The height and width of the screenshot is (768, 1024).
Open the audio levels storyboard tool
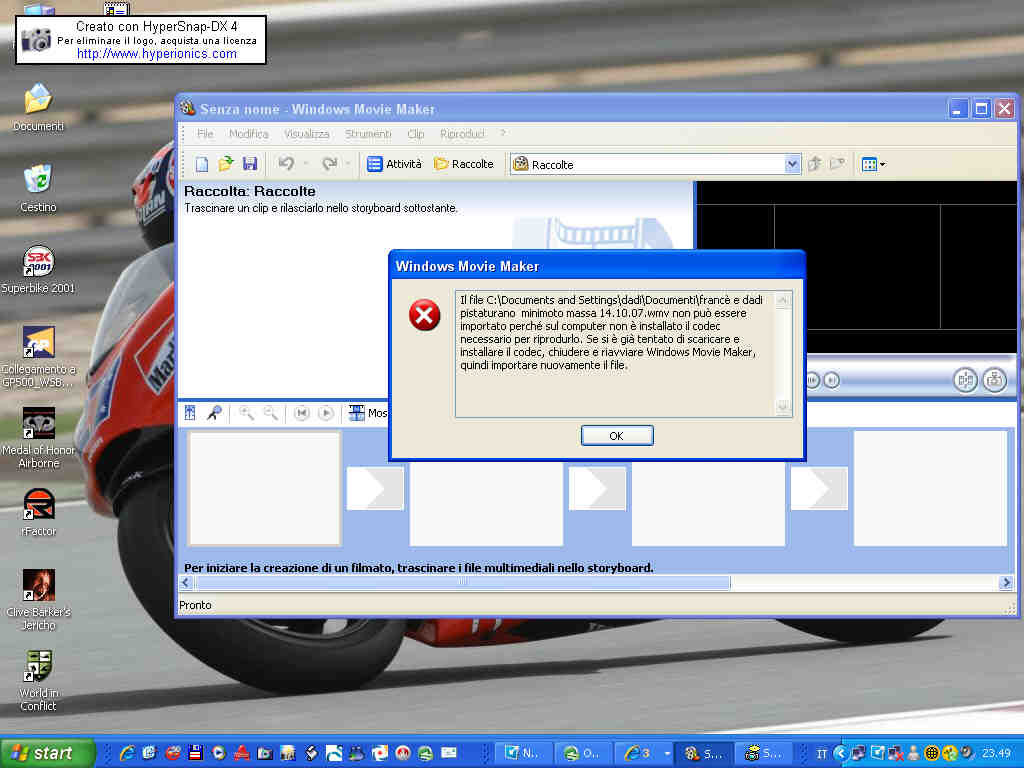190,413
